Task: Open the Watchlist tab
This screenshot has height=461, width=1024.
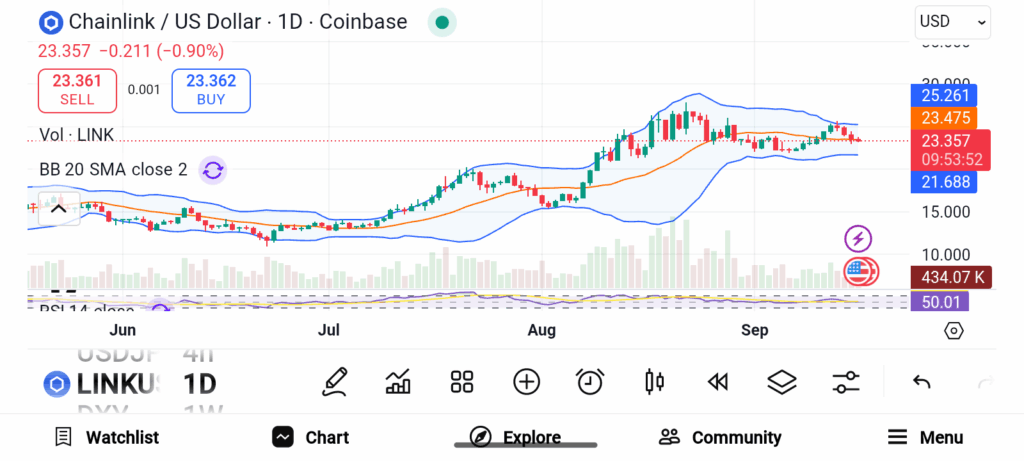Action: (107, 437)
